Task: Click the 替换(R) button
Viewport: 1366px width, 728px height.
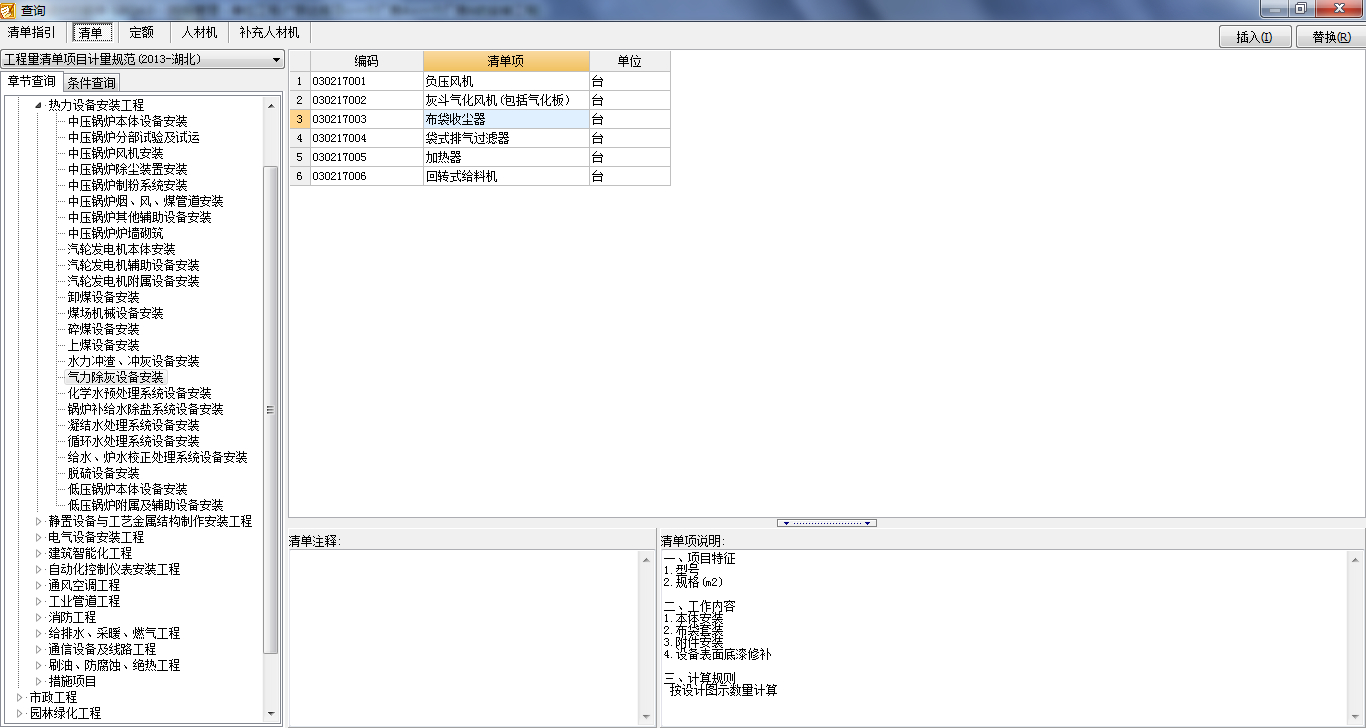Action: (1331, 37)
